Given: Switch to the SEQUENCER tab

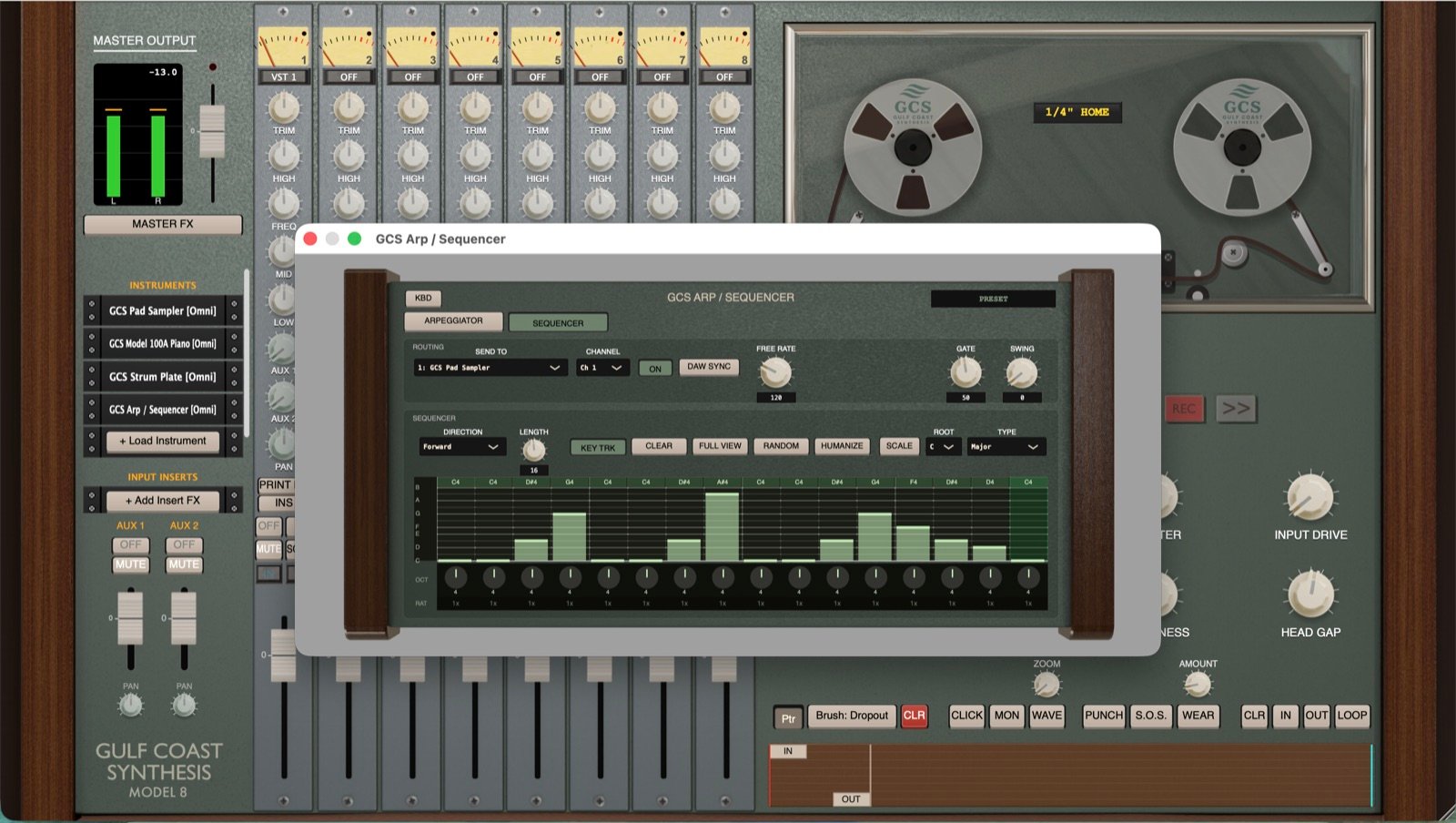Looking at the screenshot, I should (558, 323).
